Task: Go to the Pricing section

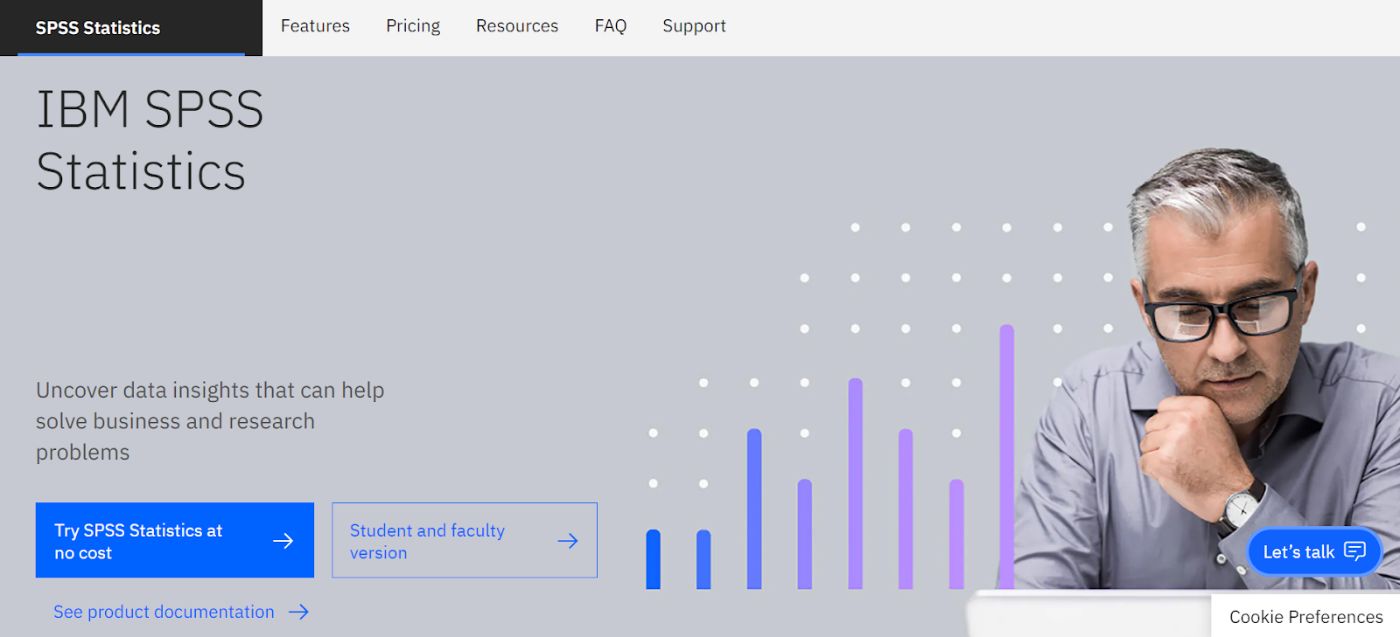Action: point(413,26)
